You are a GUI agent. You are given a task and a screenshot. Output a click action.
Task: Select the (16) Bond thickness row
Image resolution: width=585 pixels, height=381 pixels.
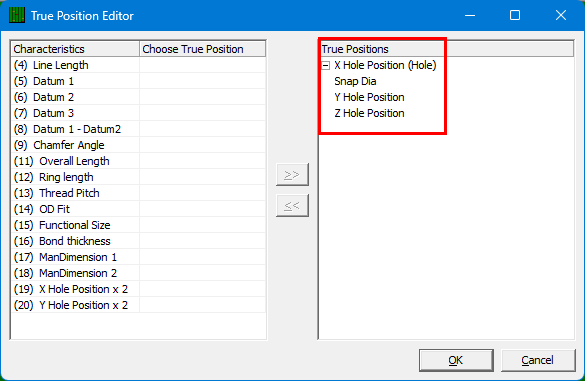pos(138,241)
